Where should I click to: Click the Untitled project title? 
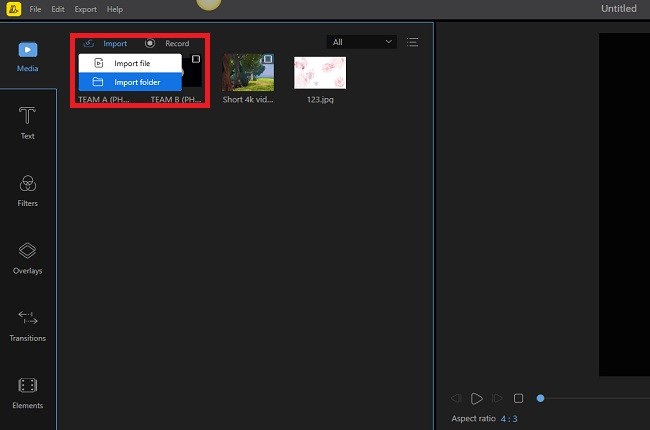click(x=618, y=8)
